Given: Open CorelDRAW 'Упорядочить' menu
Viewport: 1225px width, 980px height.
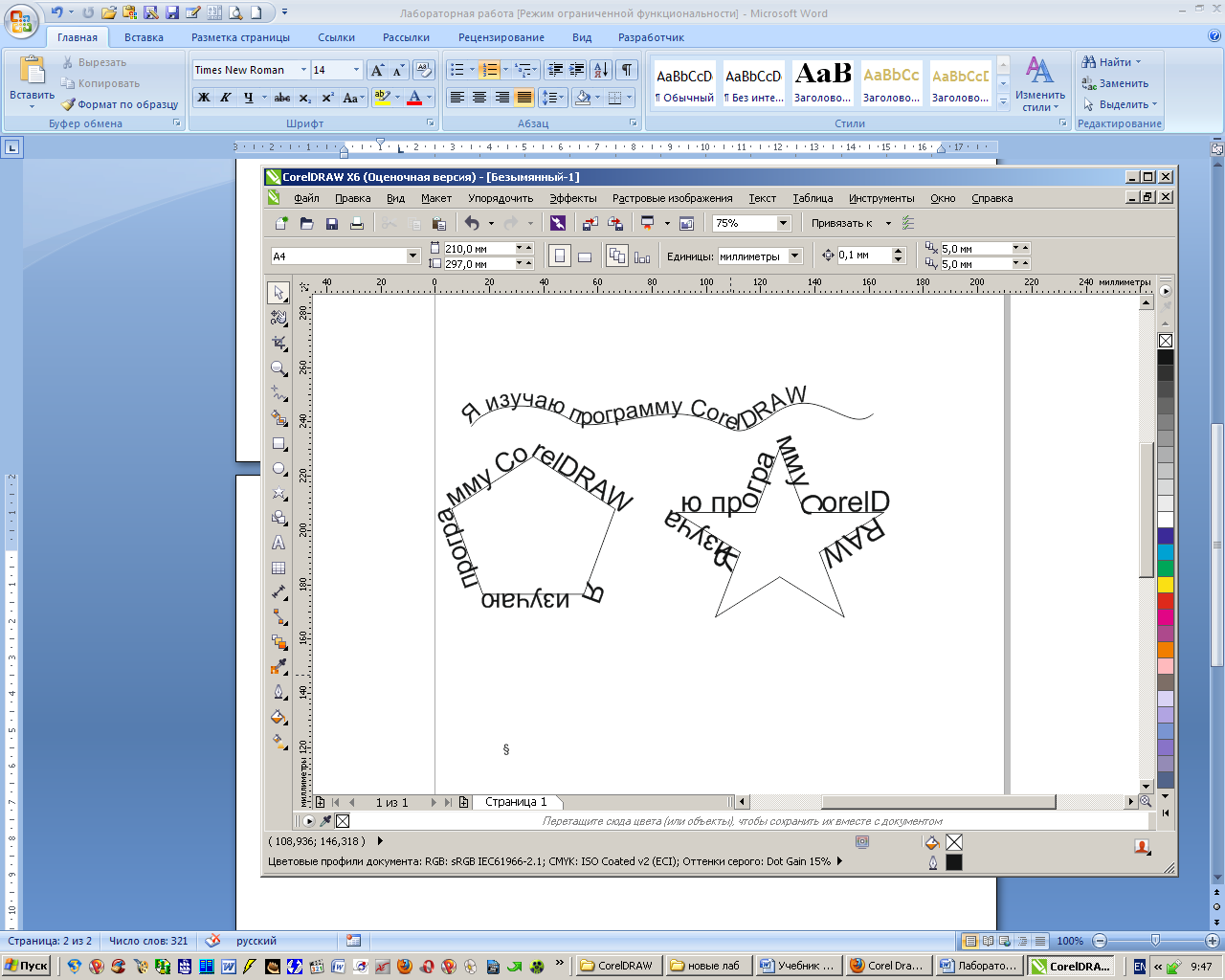Looking at the screenshot, I should (x=501, y=198).
